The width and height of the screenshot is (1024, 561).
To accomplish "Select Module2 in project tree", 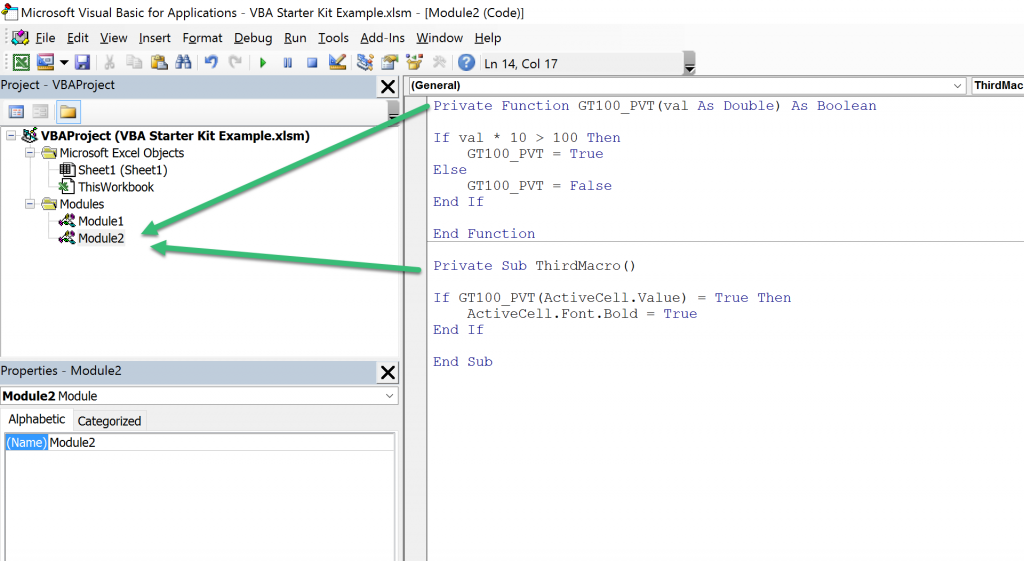I will (x=101, y=238).
